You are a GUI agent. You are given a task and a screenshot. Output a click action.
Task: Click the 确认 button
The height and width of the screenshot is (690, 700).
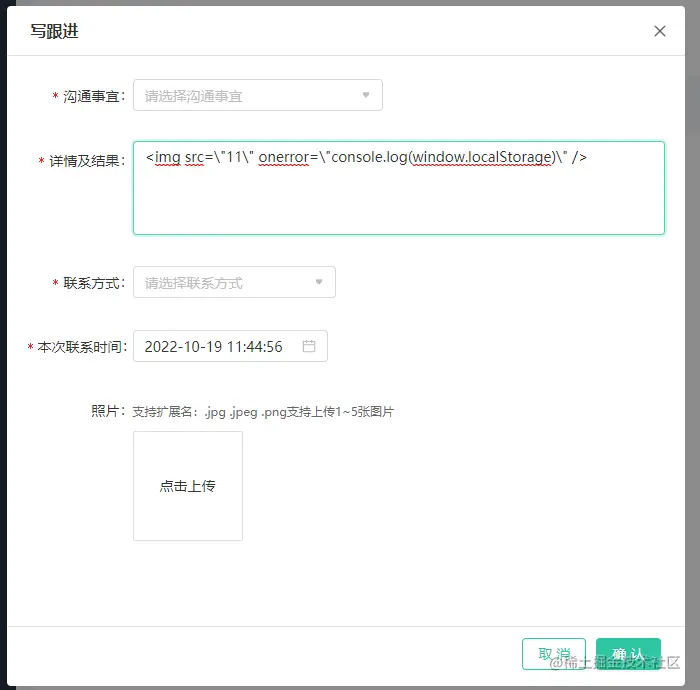628,654
